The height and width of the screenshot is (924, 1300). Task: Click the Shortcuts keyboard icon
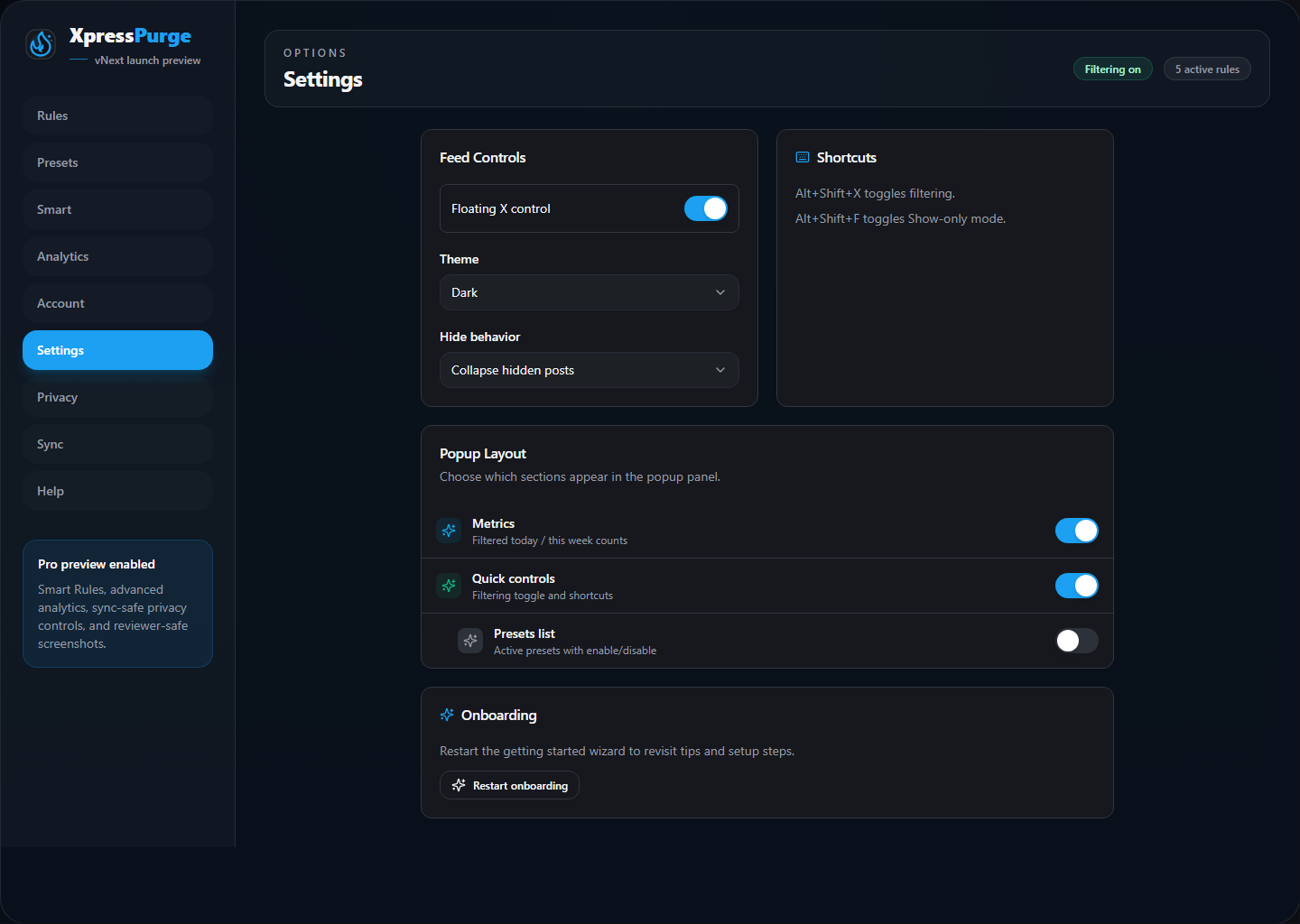803,157
